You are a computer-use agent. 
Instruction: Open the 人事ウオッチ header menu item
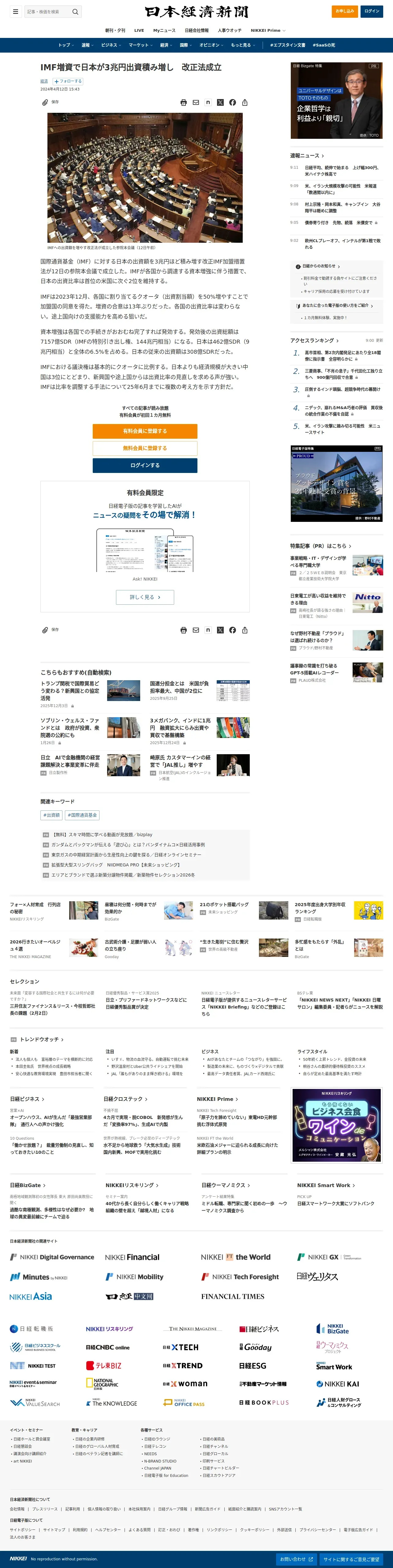point(229,31)
